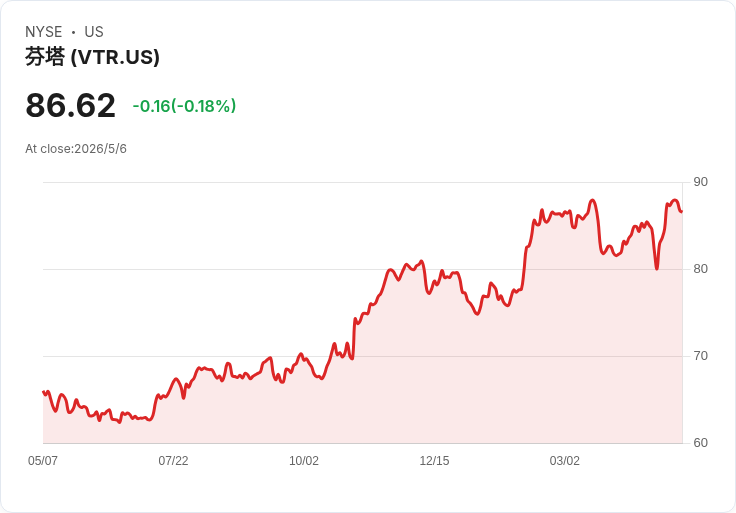Viewport: 736px width, 513px height.
Task: Click the 03/02 date axis label
Action: [565, 461]
